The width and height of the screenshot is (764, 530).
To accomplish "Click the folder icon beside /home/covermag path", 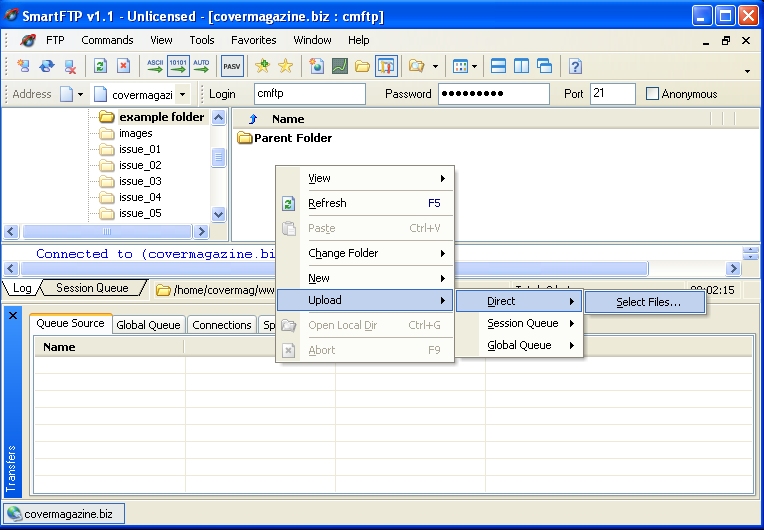I will (x=163, y=290).
